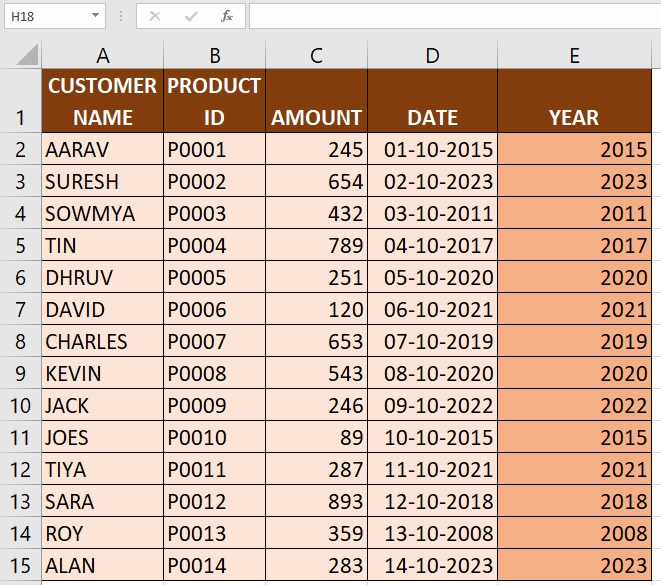Select column E header
Image resolution: width=661 pixels, height=585 pixels.
574,56
